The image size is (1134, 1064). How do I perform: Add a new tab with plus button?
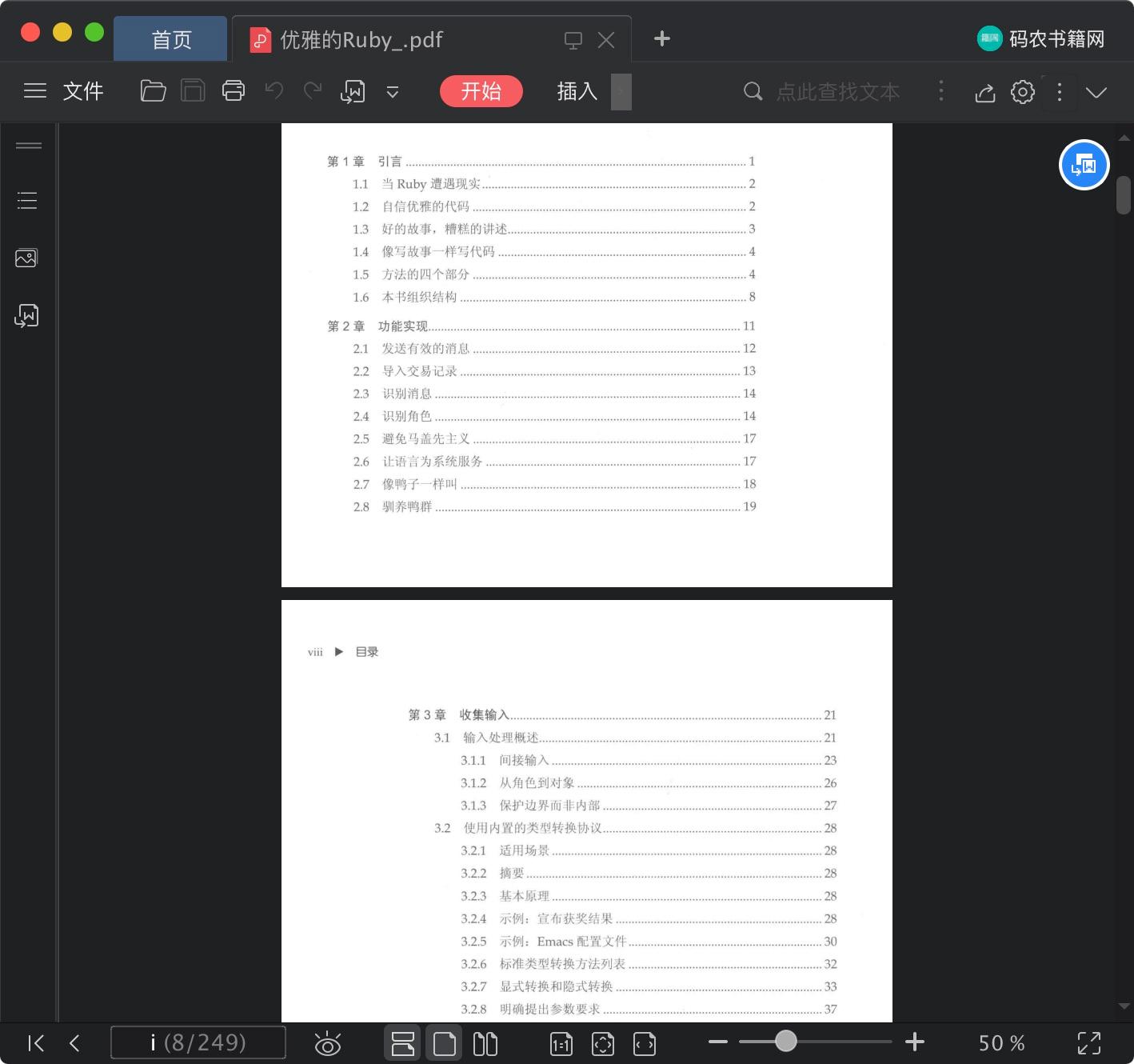(x=662, y=38)
